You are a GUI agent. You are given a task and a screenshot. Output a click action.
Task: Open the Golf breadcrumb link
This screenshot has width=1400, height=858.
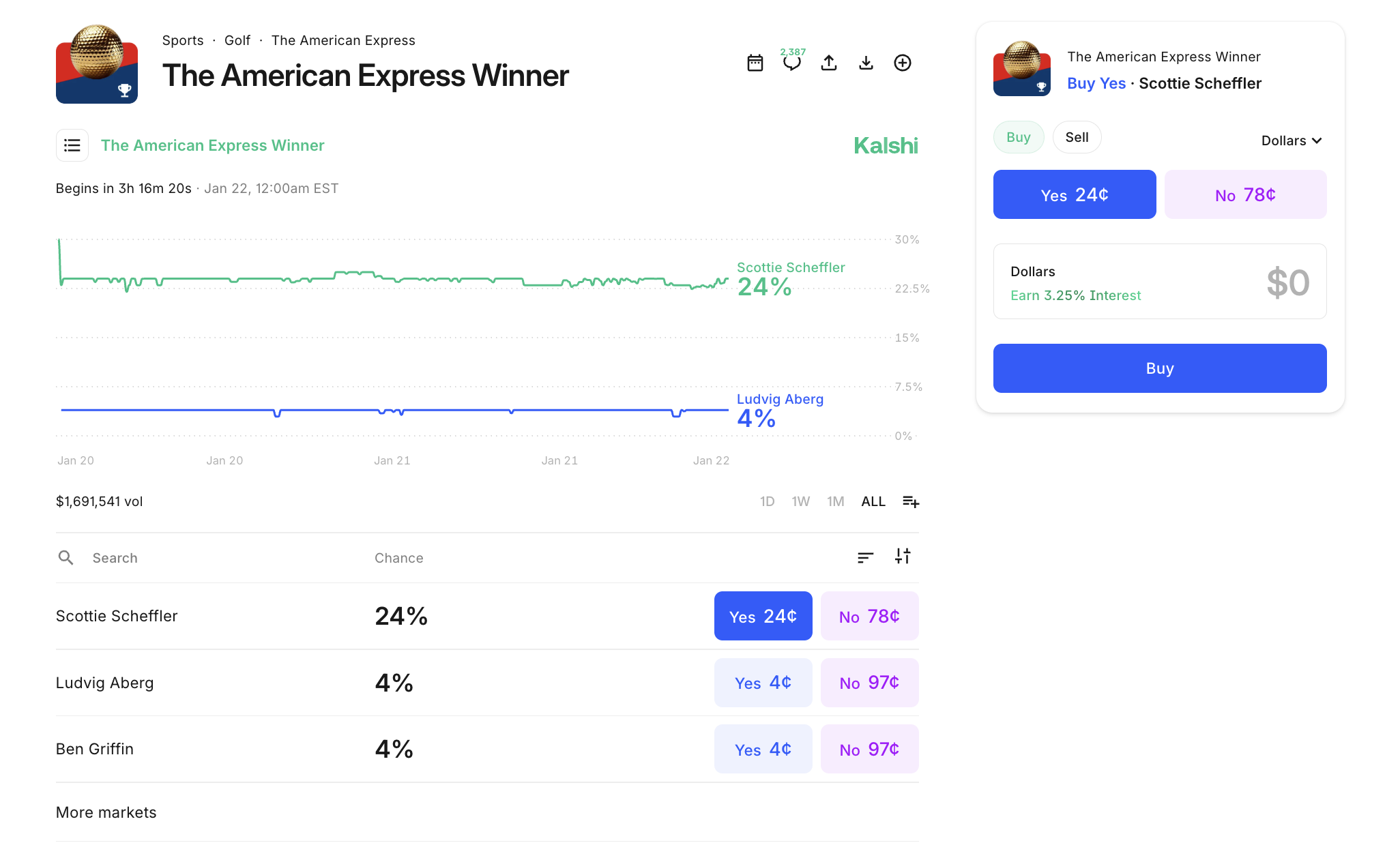(x=237, y=40)
